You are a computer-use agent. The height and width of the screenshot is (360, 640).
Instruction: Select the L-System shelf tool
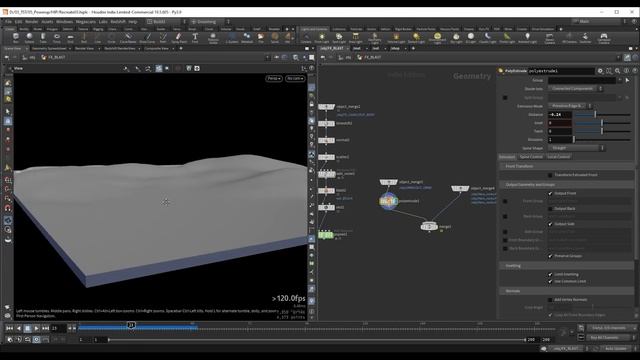click(232, 38)
